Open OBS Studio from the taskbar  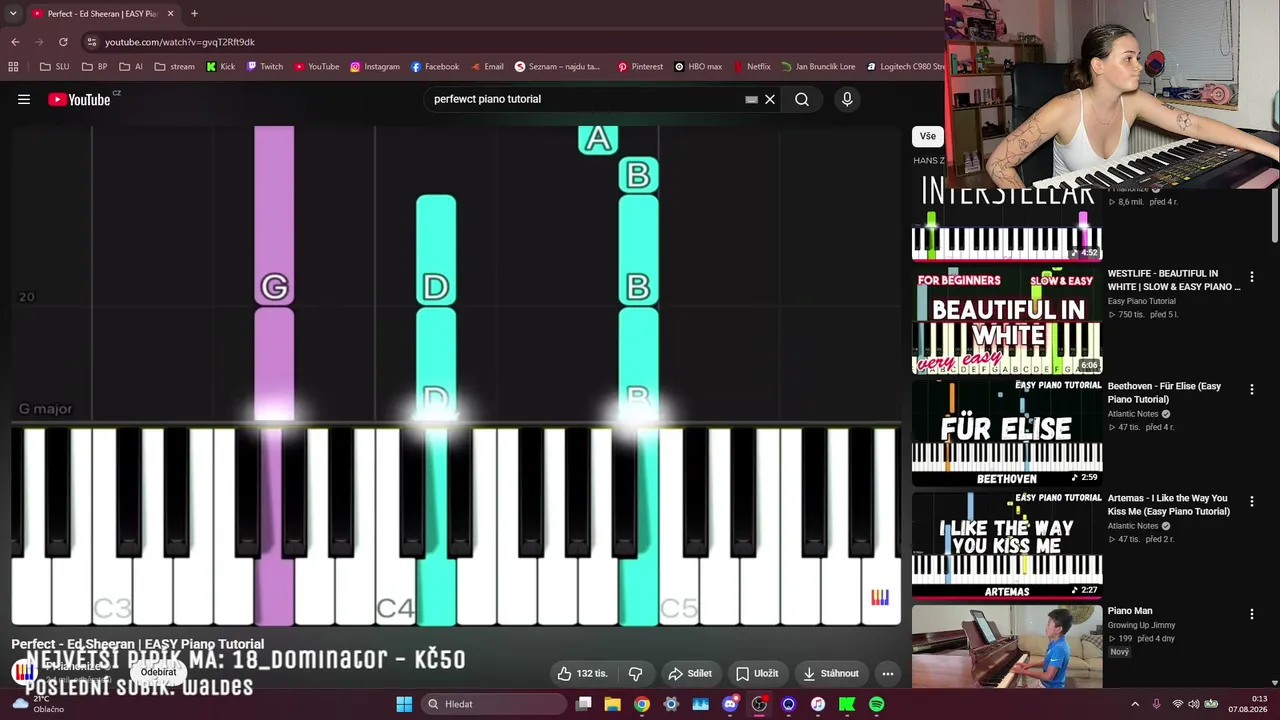[x=759, y=704]
